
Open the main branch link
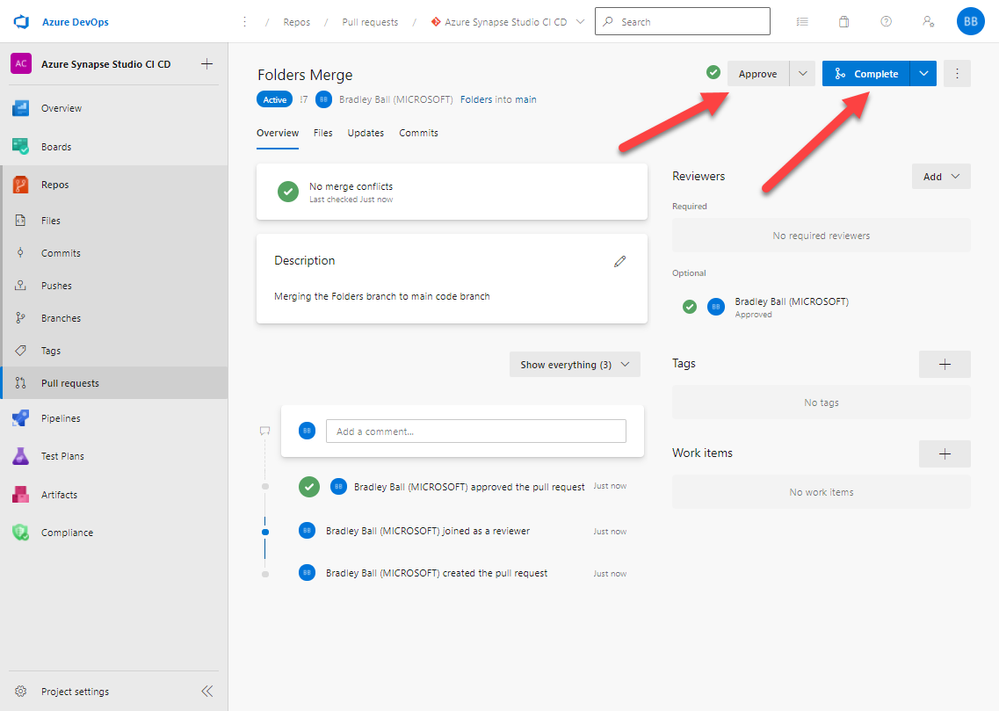(526, 99)
